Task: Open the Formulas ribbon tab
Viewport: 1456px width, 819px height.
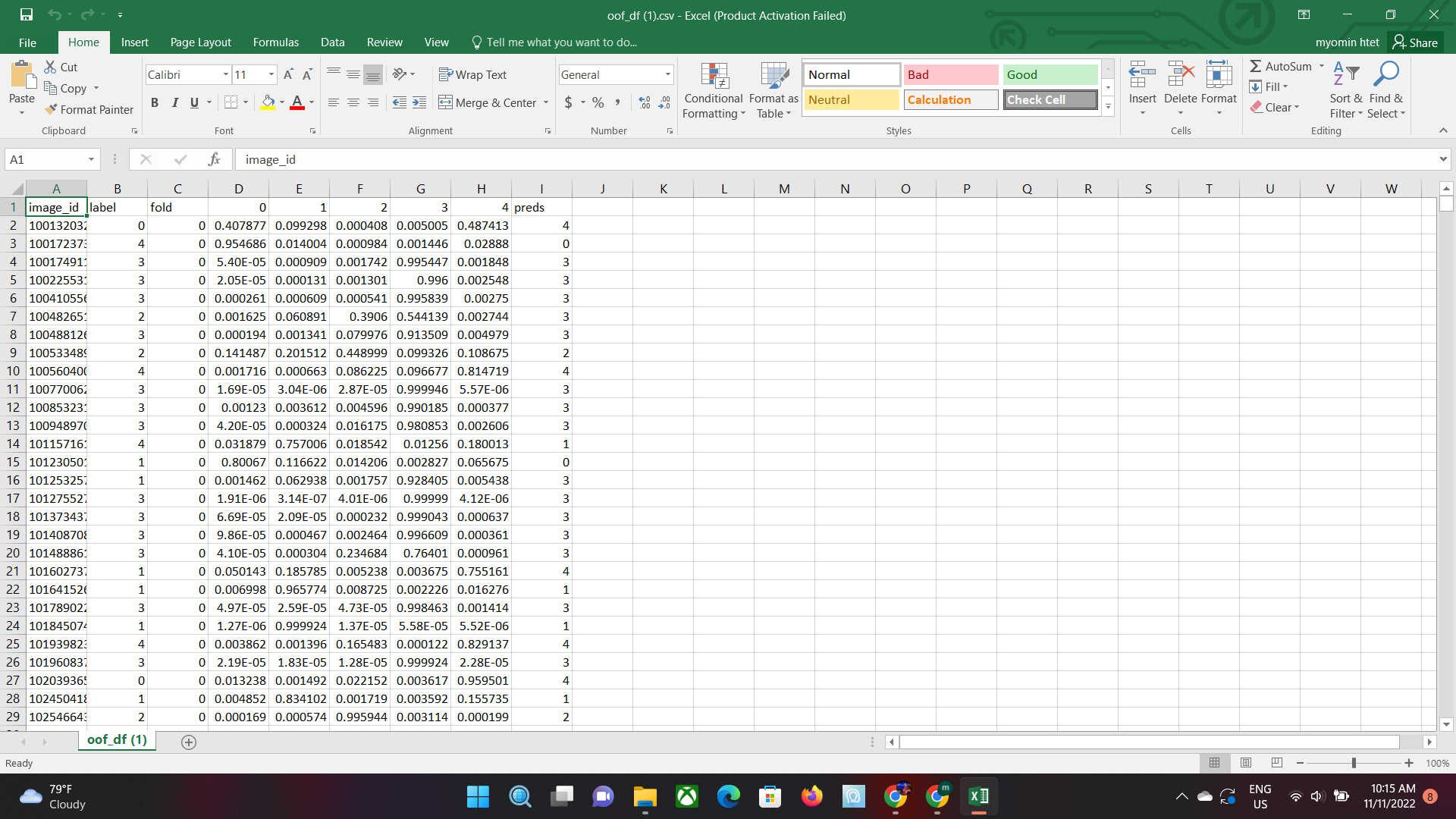Action: click(x=275, y=42)
